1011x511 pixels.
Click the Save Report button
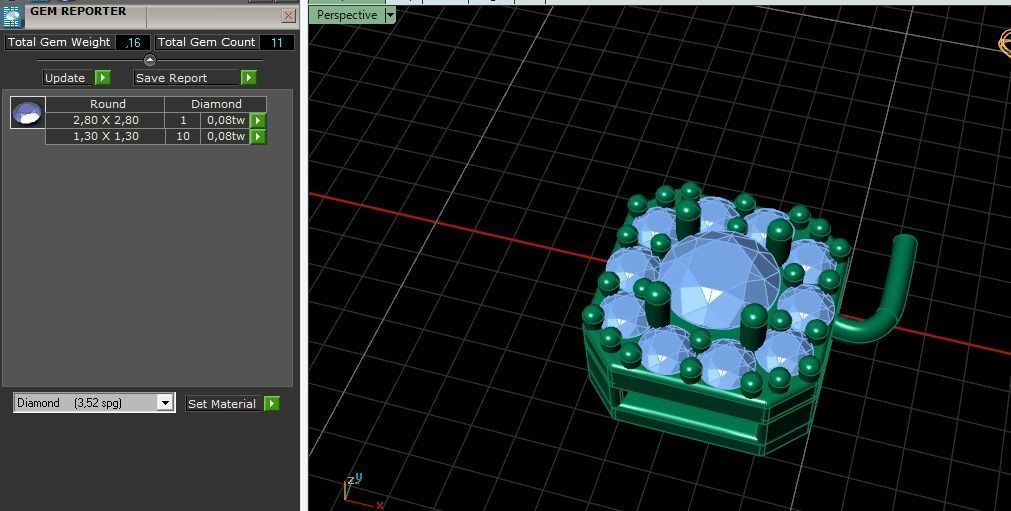(x=186, y=78)
